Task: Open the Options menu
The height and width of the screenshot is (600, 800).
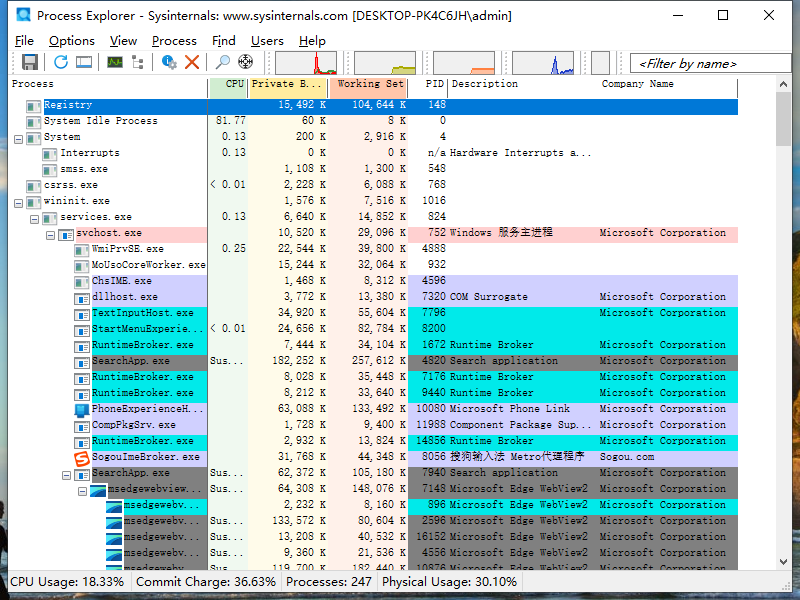Action: pyautogui.click(x=72, y=41)
